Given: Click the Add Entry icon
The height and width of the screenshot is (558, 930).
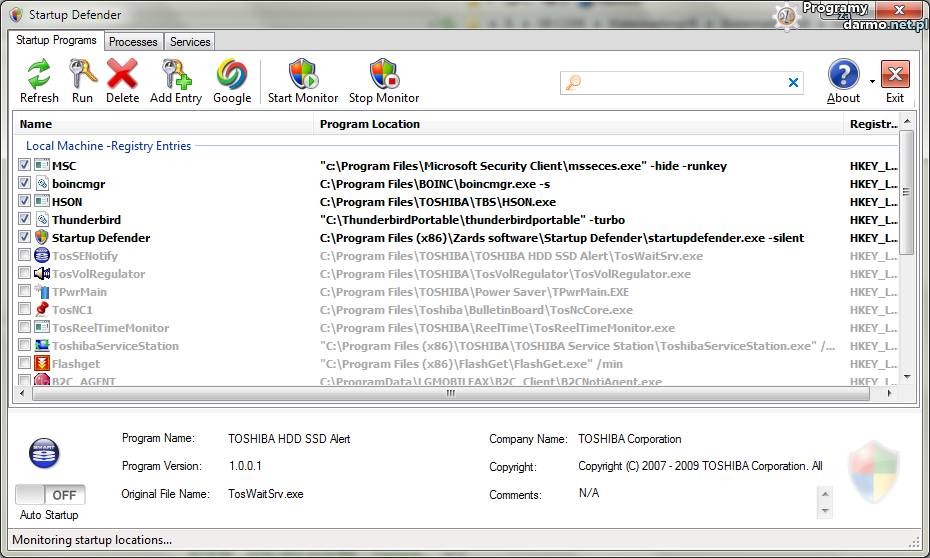Looking at the screenshot, I should pyautogui.click(x=176, y=75).
